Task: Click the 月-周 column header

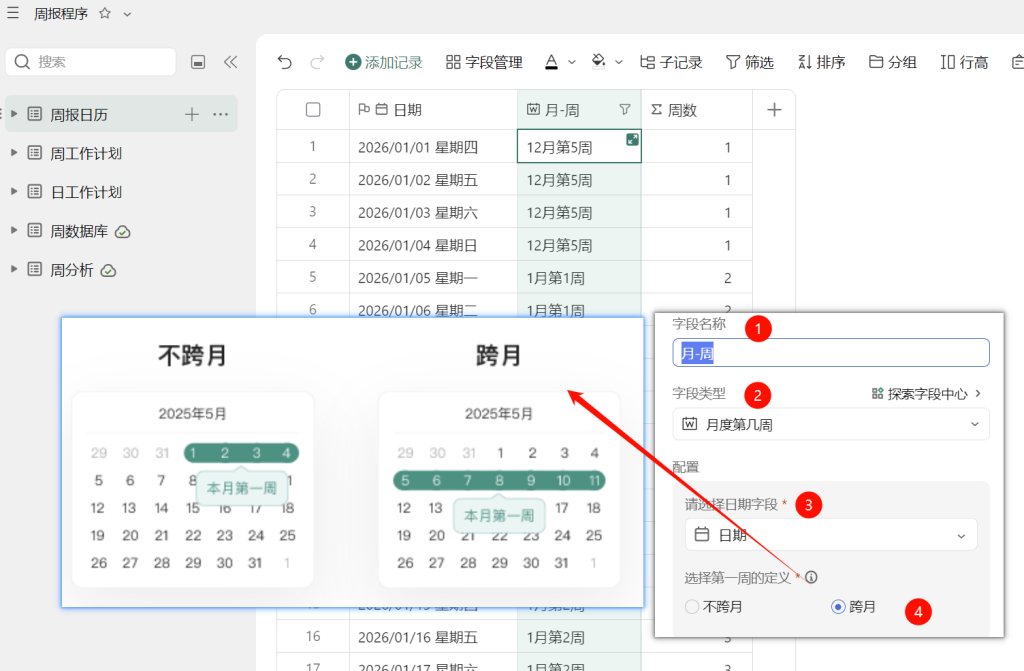Action: pyautogui.click(x=579, y=110)
